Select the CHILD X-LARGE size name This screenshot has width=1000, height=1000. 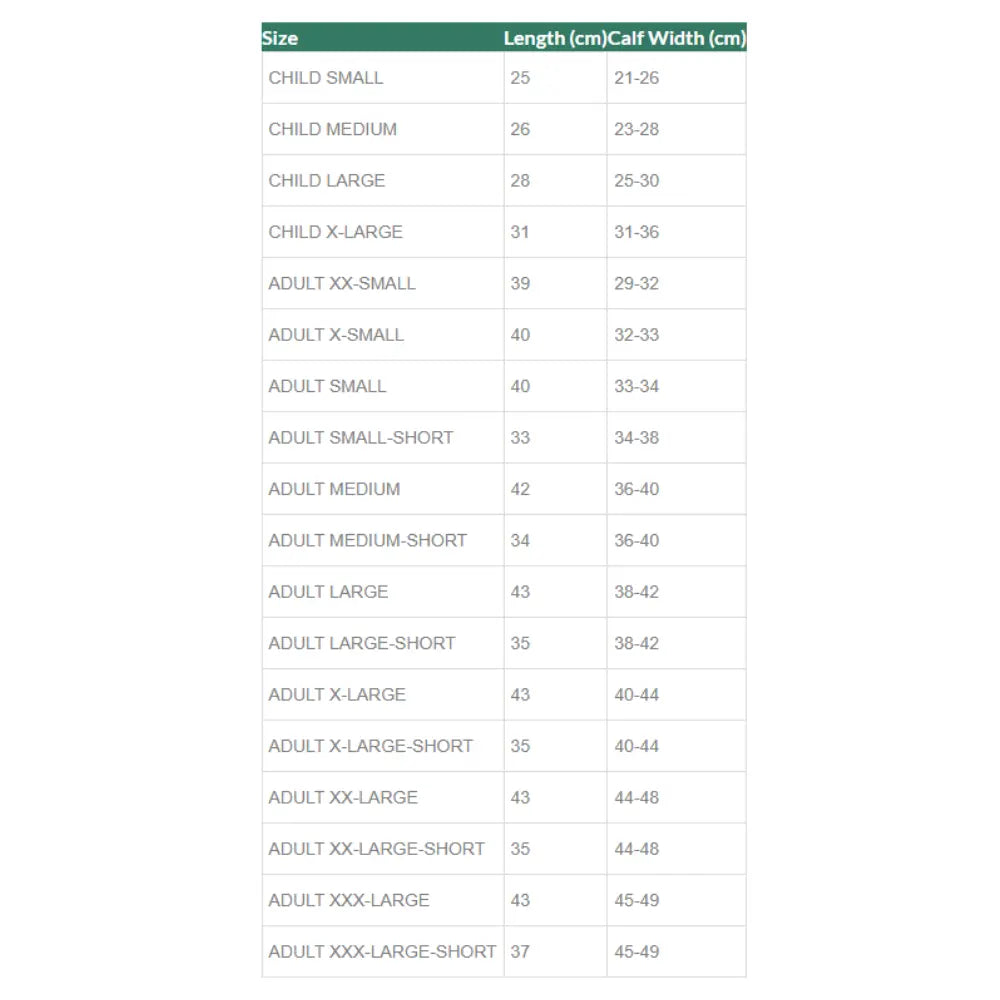point(336,232)
